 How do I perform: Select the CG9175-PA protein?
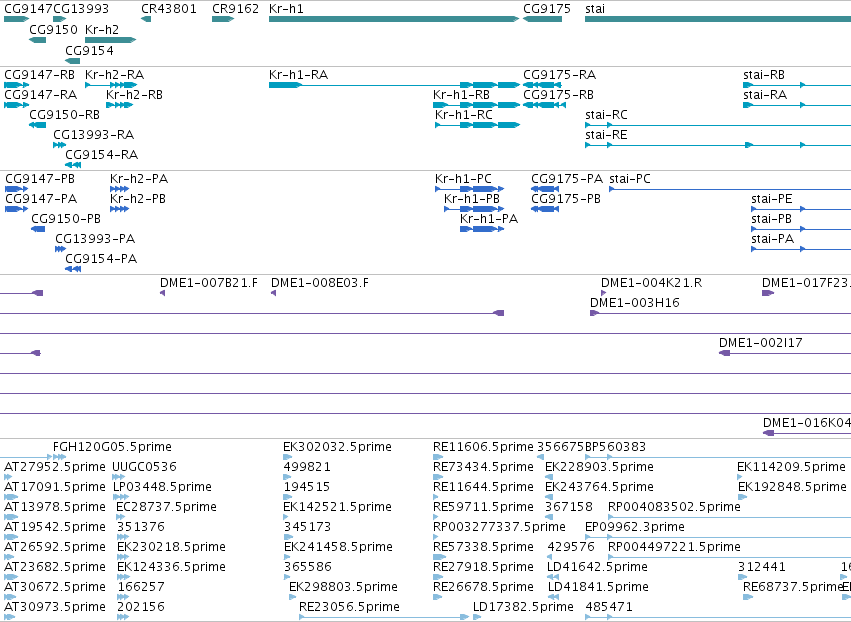point(545,189)
